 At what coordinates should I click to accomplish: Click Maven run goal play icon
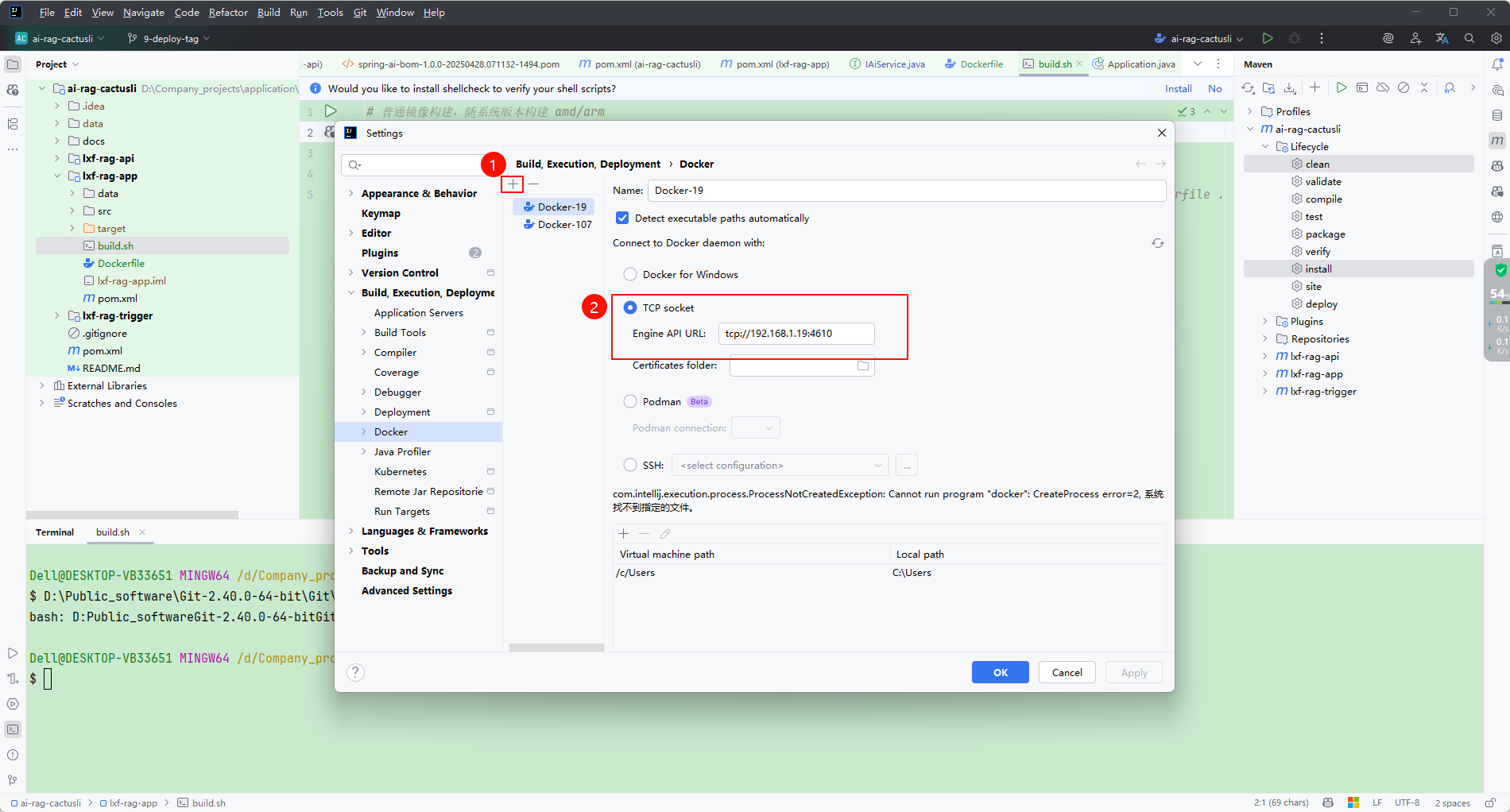tap(1342, 88)
